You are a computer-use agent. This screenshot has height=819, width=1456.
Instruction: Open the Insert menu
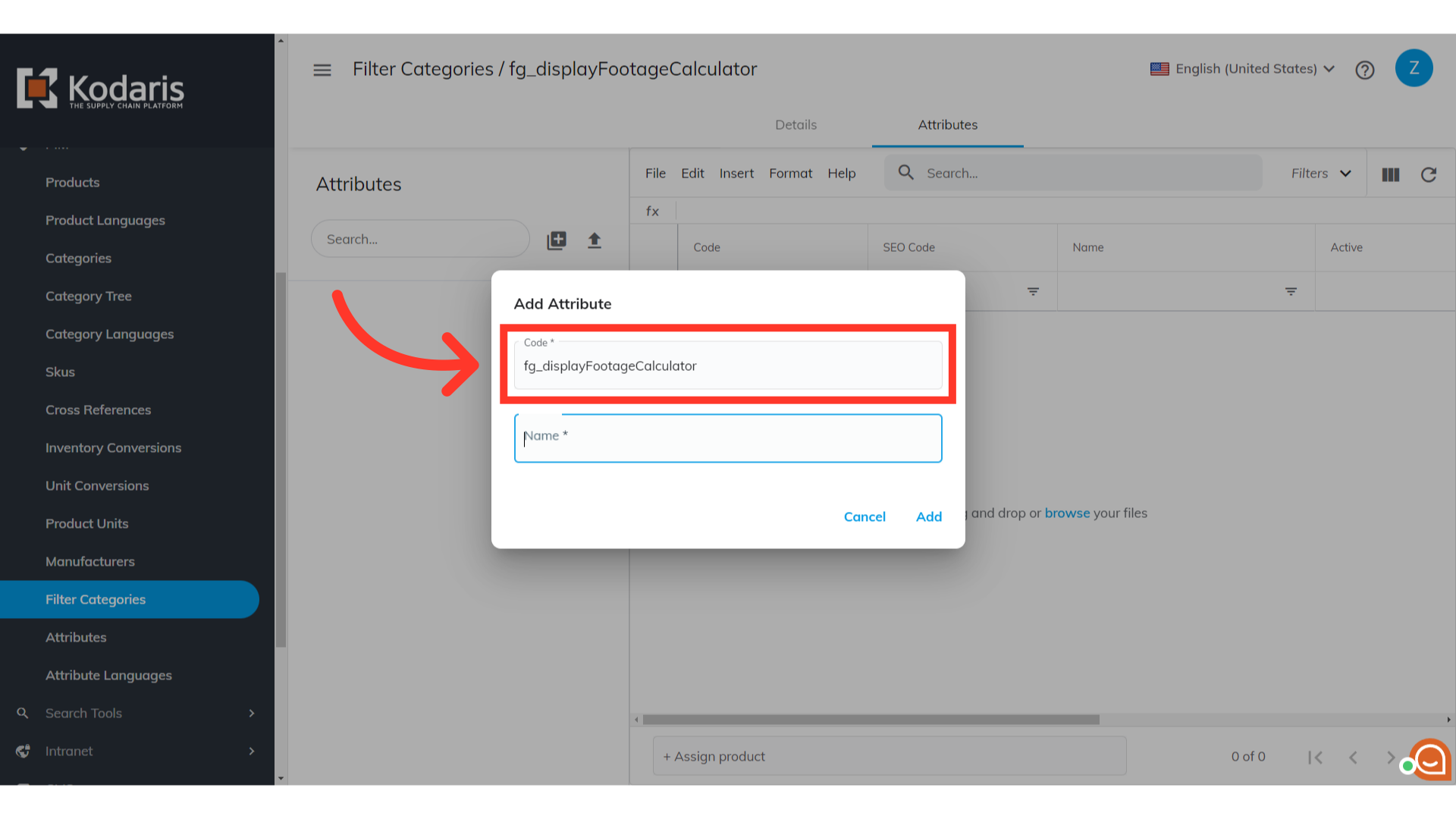(x=736, y=174)
